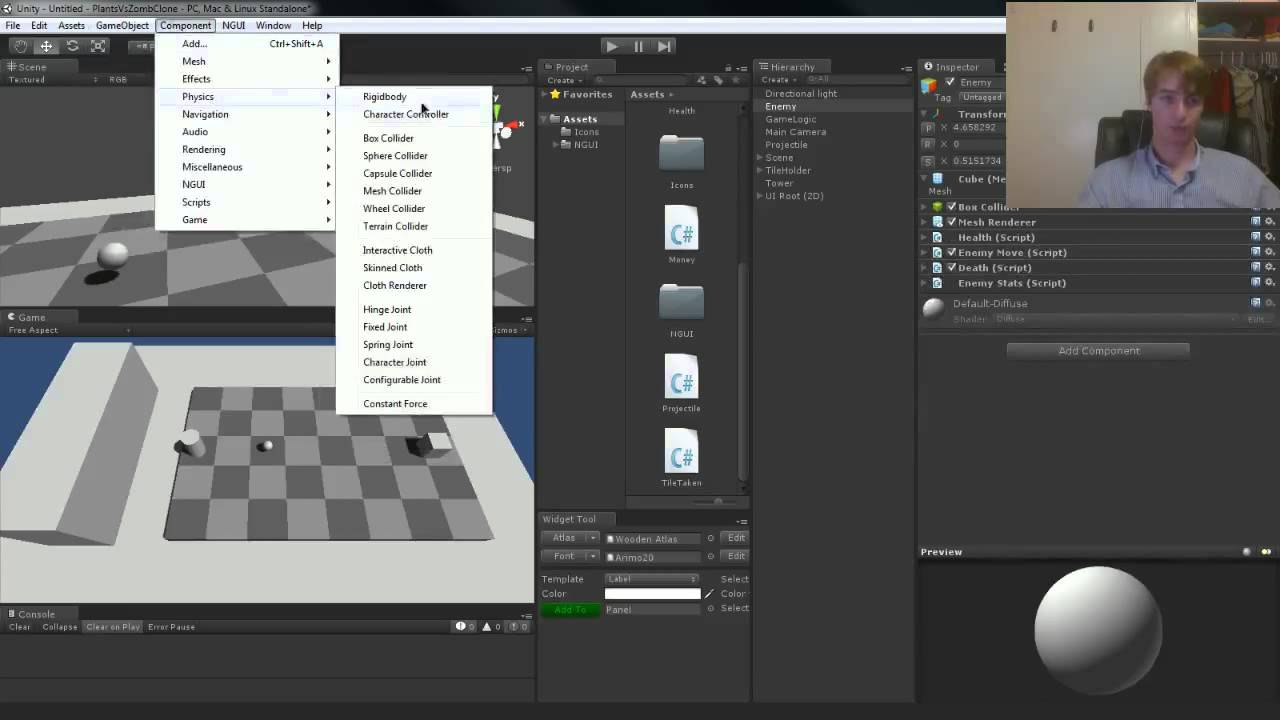Open the Widget Tool panel options menu icon
The height and width of the screenshot is (720, 1280).
point(741,520)
